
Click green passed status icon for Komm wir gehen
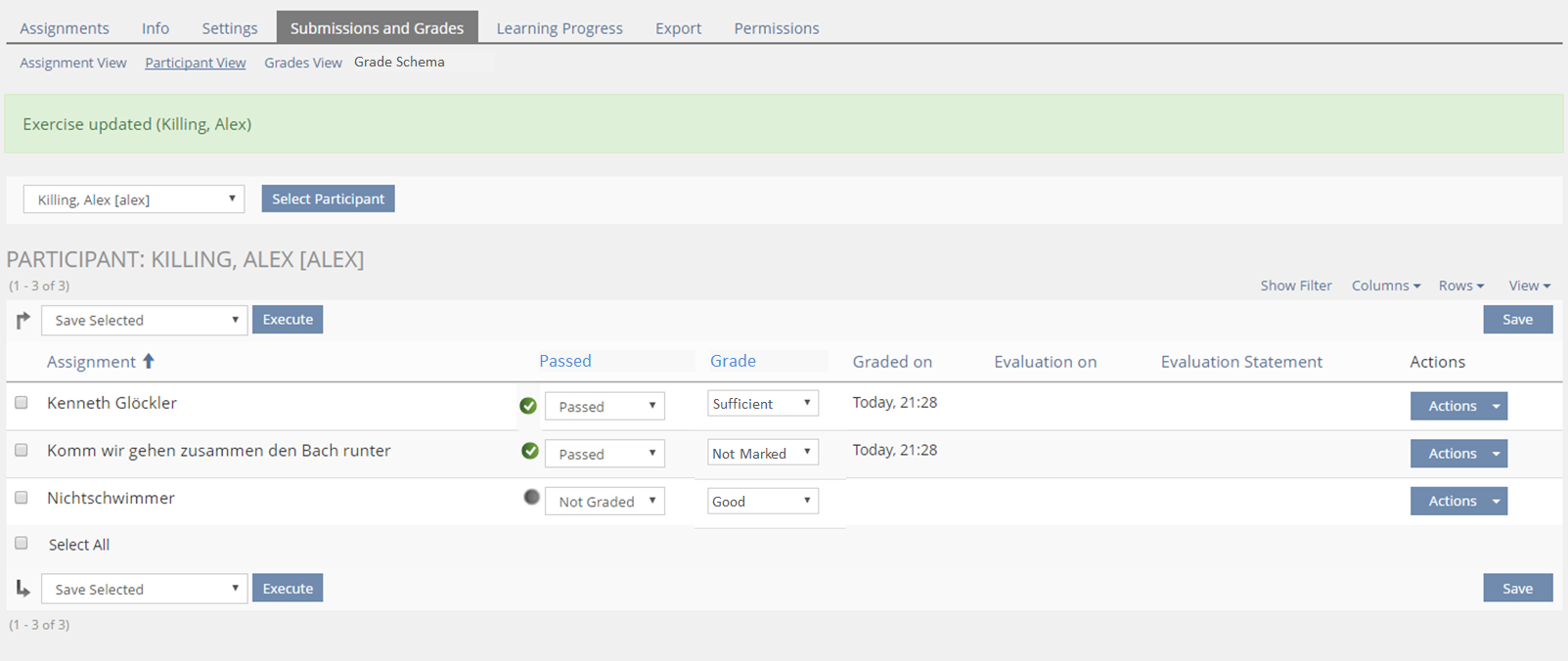pos(529,451)
